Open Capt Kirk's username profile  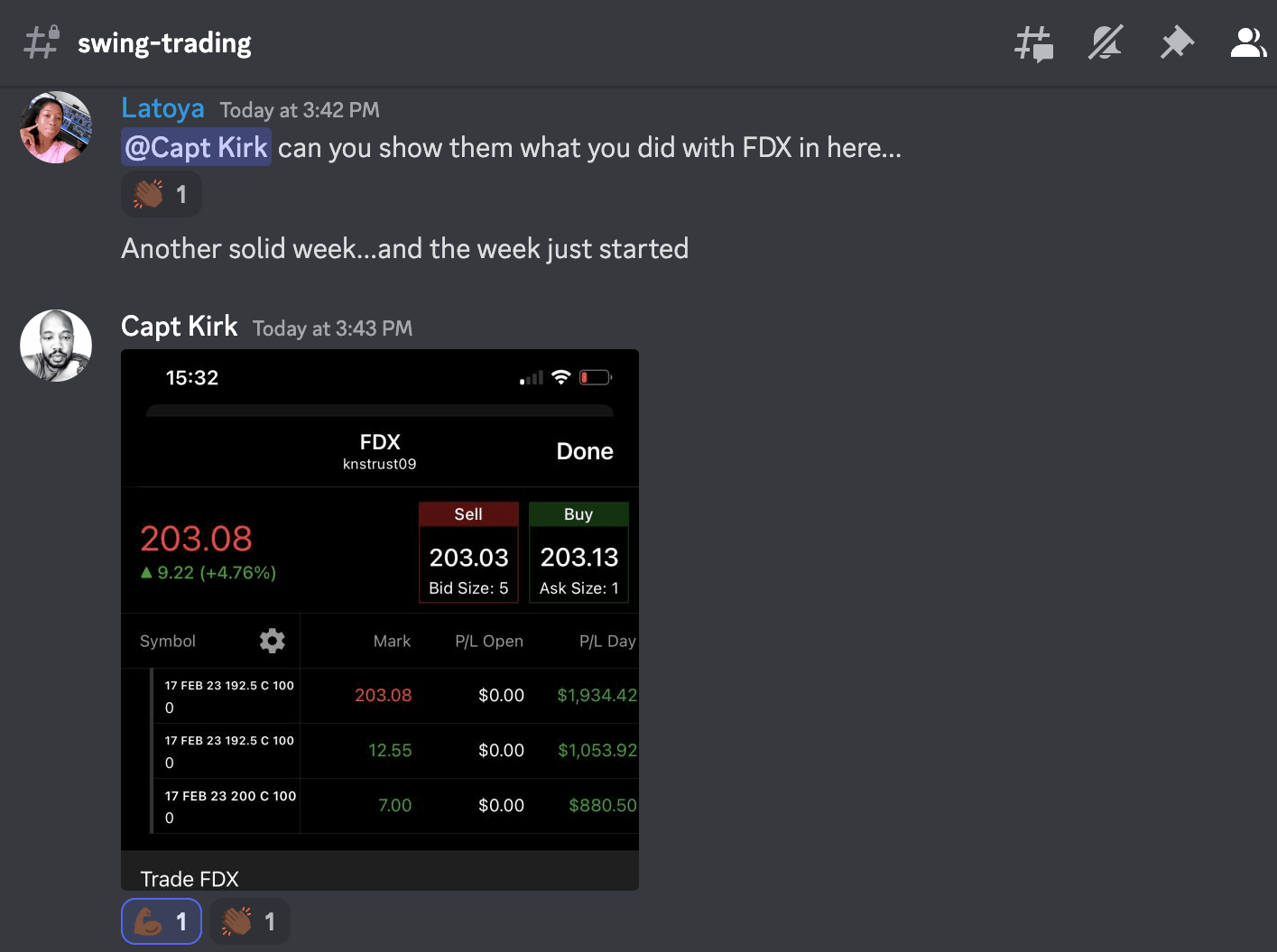179,327
